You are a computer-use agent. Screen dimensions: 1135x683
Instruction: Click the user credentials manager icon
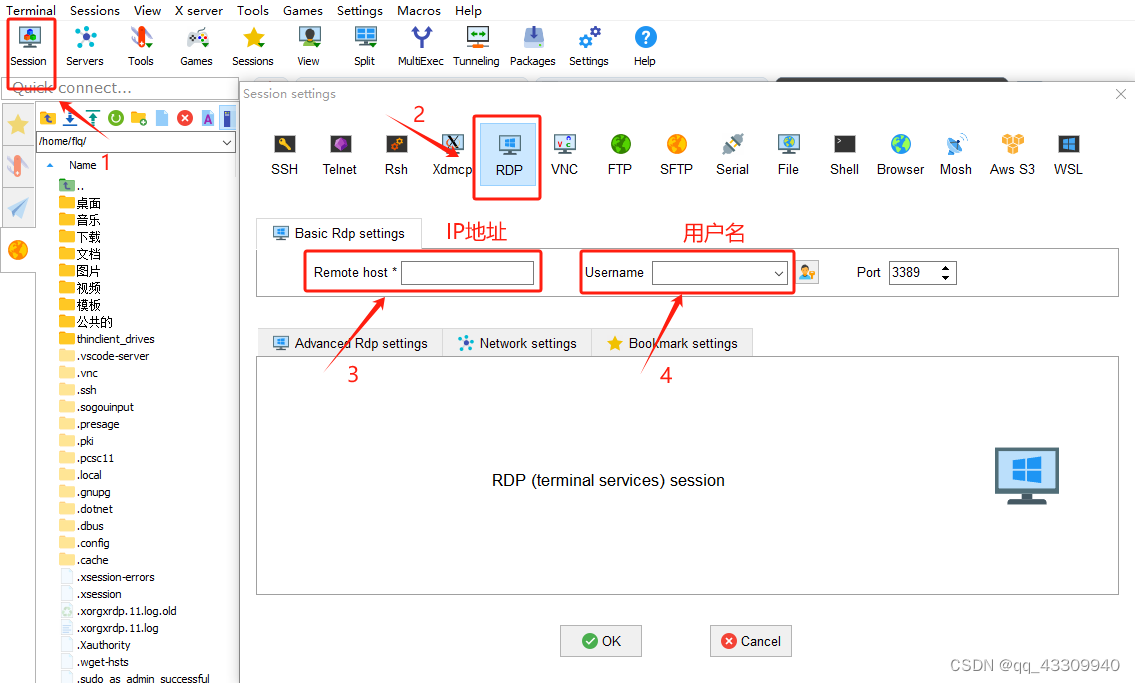coord(807,273)
